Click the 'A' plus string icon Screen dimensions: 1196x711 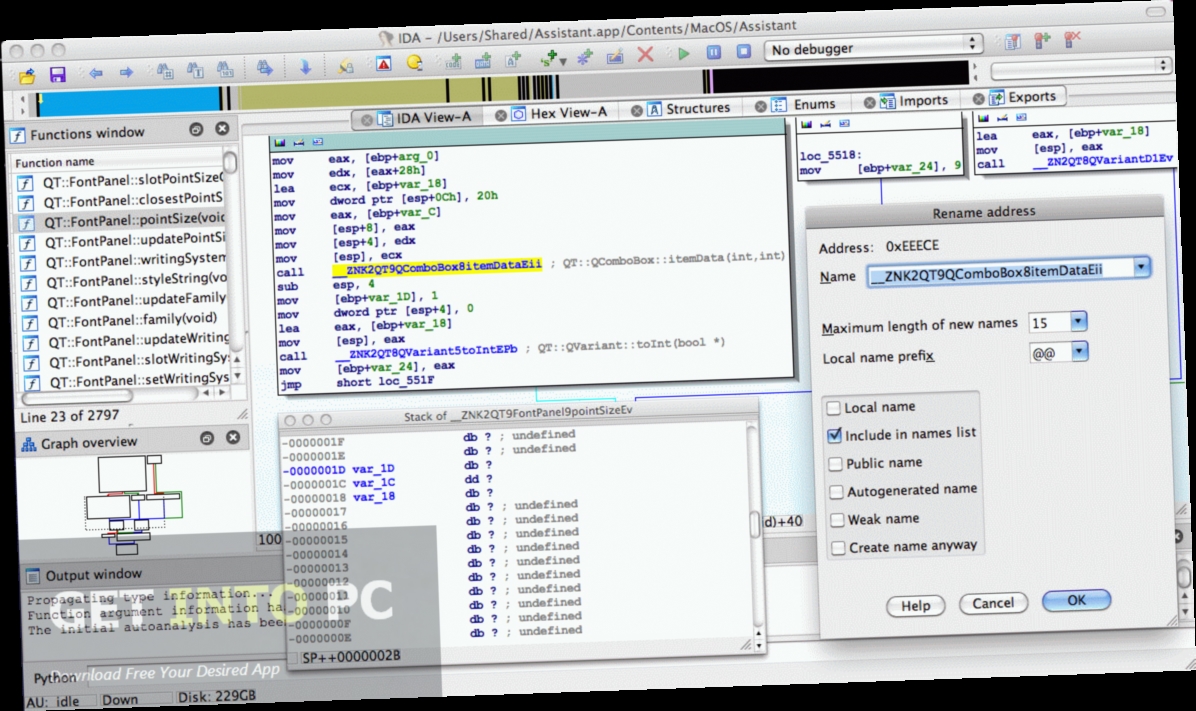click(x=513, y=60)
